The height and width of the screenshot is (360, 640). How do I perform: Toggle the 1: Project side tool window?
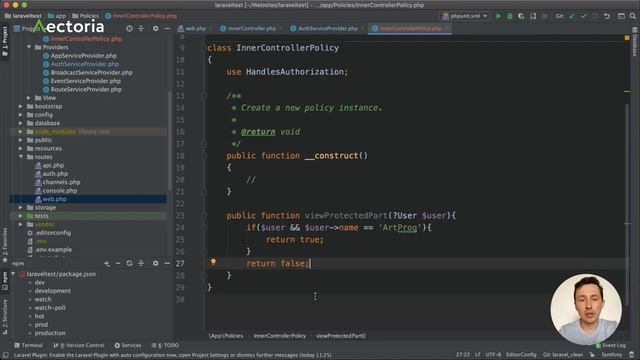pyautogui.click(x=5, y=41)
